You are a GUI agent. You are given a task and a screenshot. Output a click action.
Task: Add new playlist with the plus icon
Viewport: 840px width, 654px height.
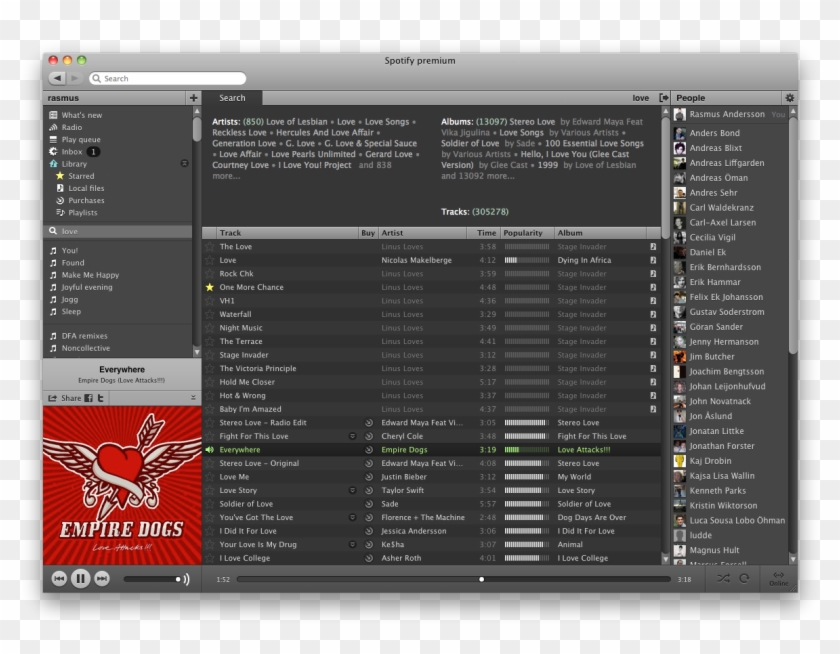[x=193, y=97]
